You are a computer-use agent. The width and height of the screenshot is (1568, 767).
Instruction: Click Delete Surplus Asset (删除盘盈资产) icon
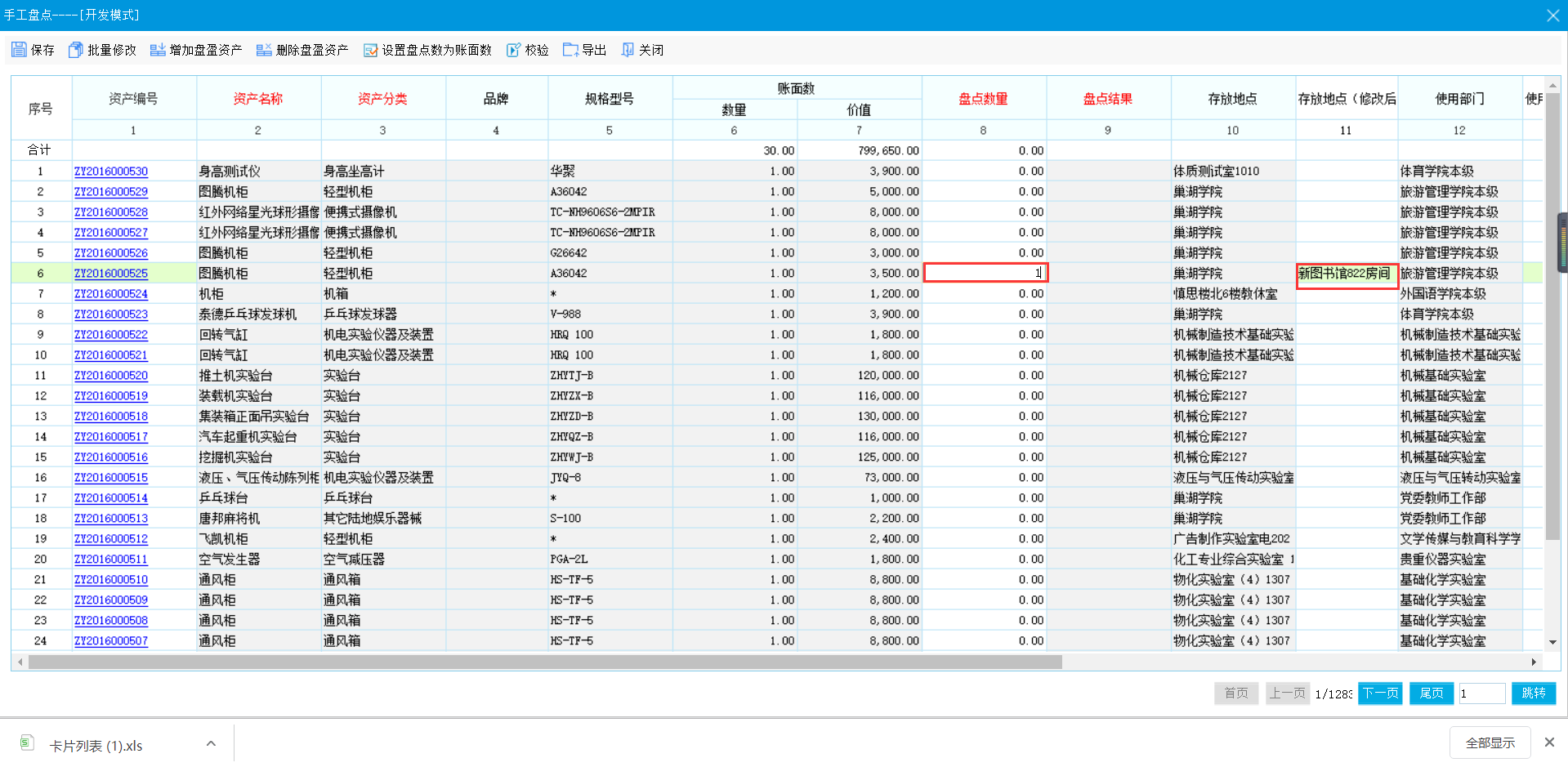coord(264,50)
